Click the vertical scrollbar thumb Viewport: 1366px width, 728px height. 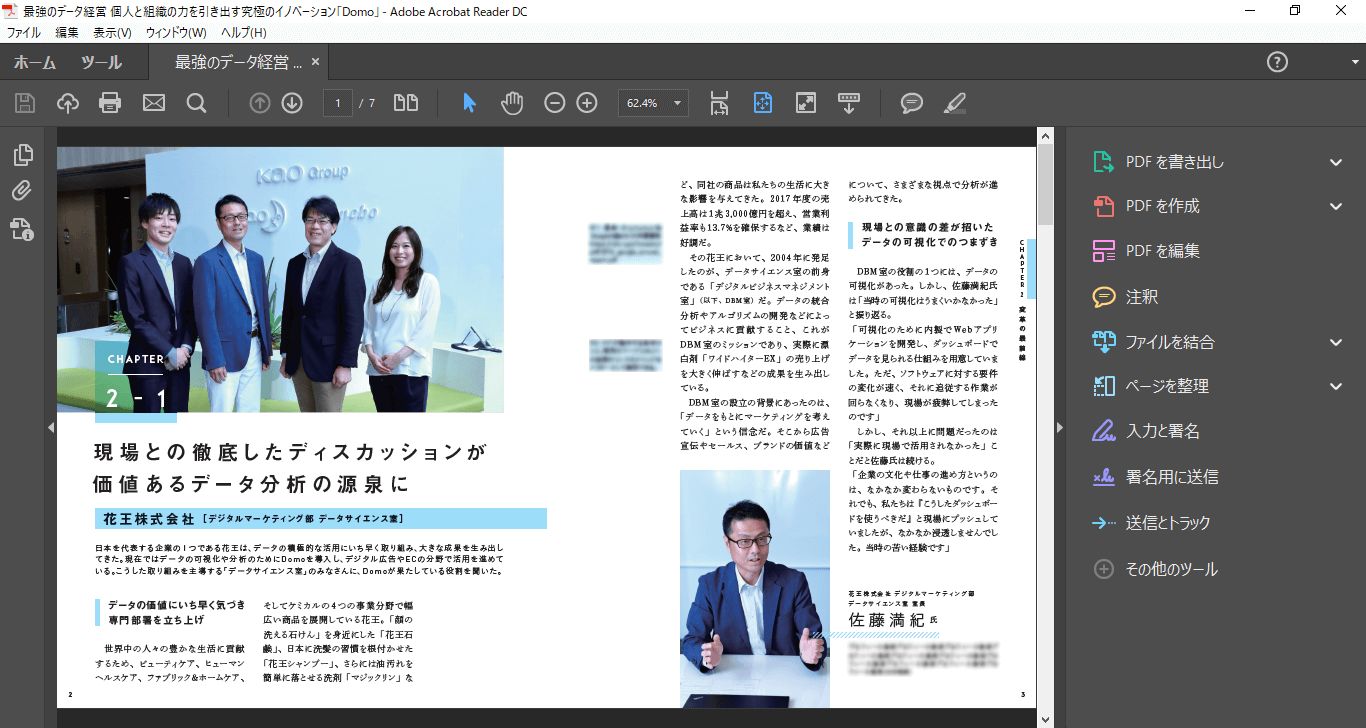pyautogui.click(x=1045, y=183)
